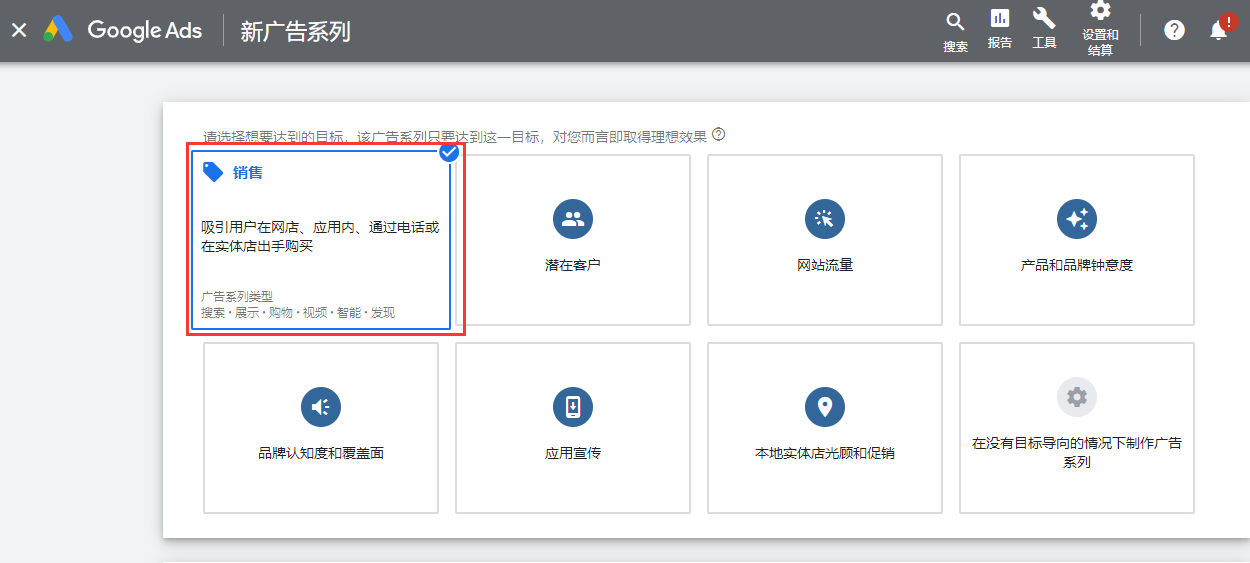Click the 新广告系列 page title
Screen dimensions: 1250x563
[295, 31]
